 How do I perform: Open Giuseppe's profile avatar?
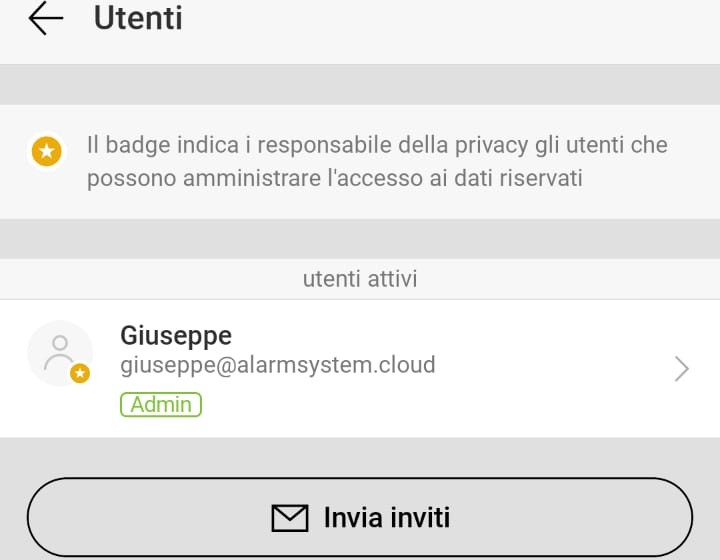tap(60, 354)
